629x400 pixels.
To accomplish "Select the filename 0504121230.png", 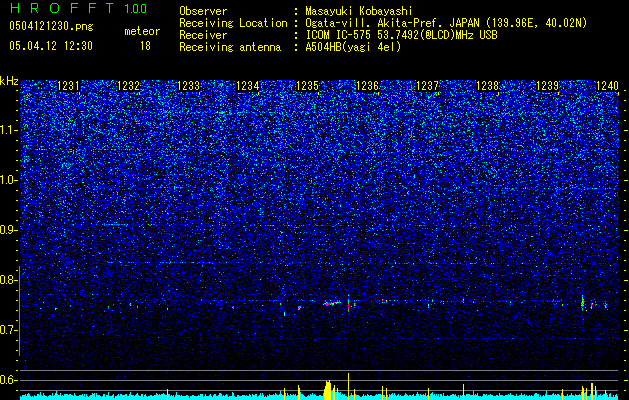I will (x=51, y=26).
